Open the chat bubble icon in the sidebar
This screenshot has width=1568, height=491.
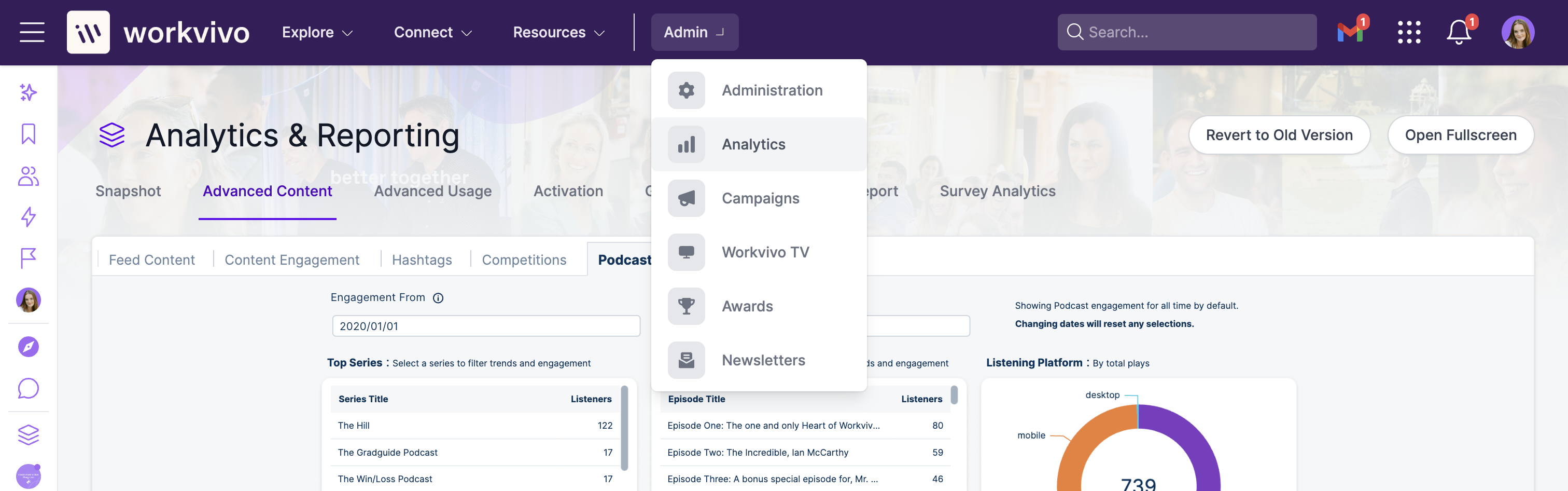pyautogui.click(x=27, y=388)
